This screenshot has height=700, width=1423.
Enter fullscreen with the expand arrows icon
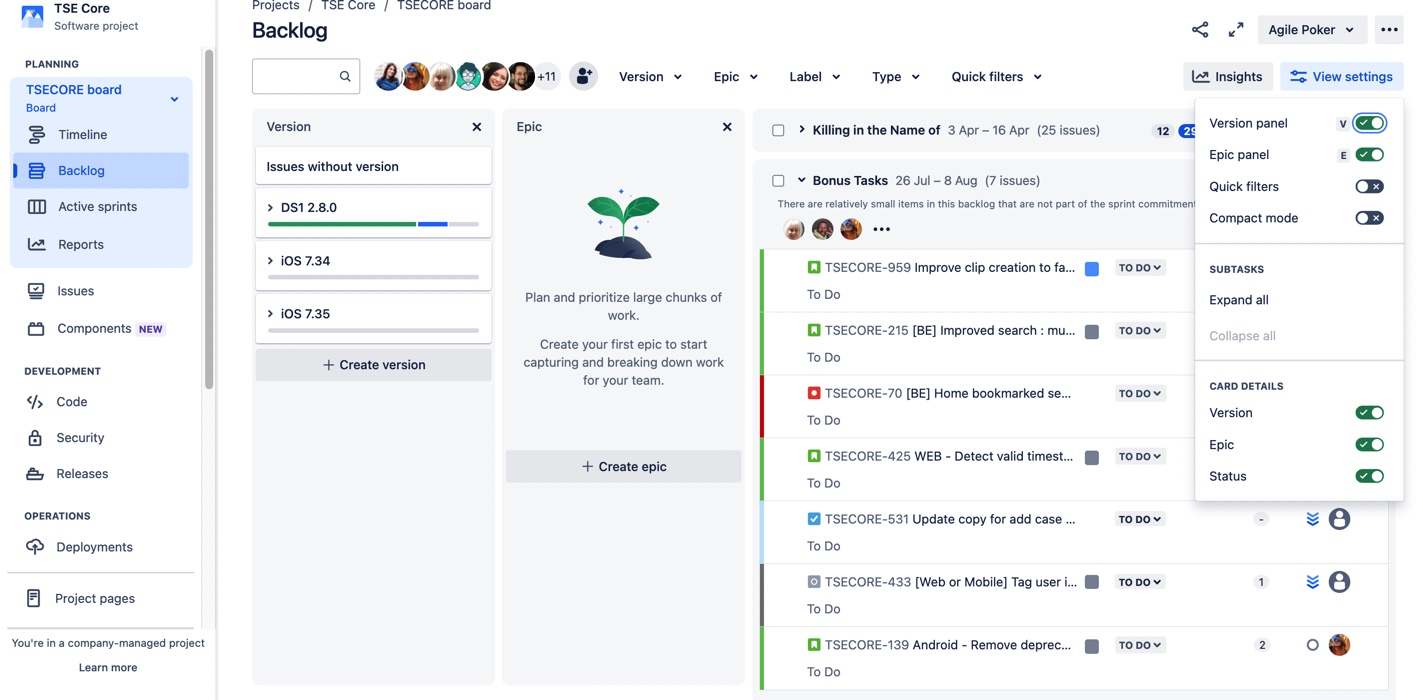pos(1236,30)
